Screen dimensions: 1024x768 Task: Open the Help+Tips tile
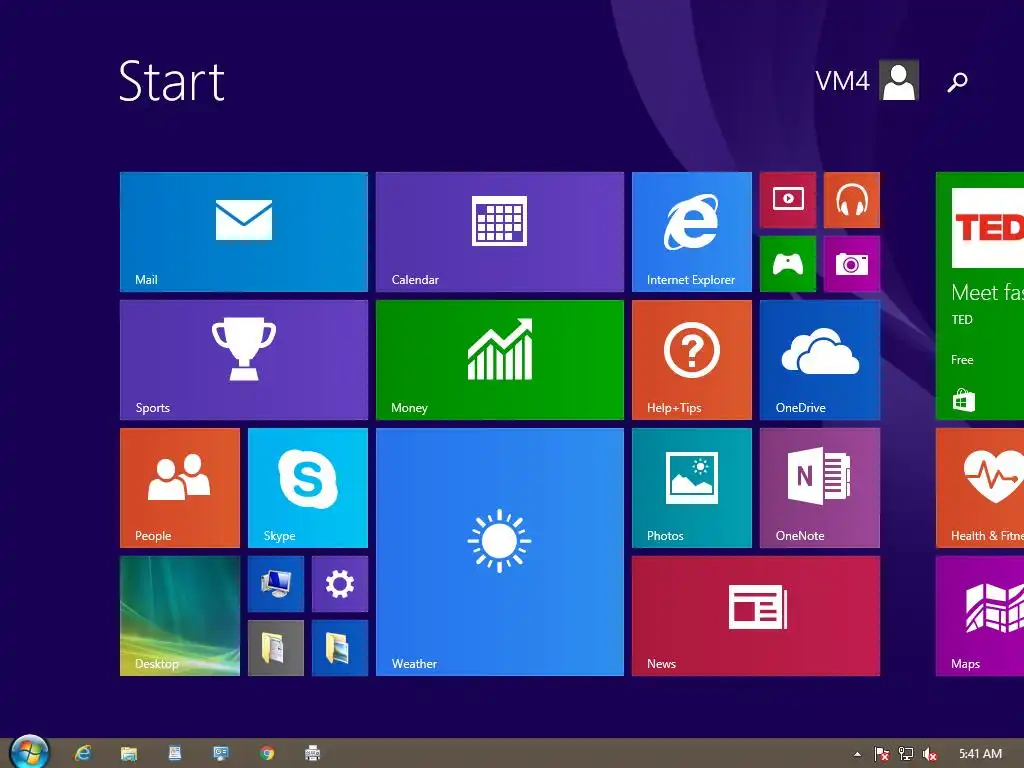pos(692,360)
